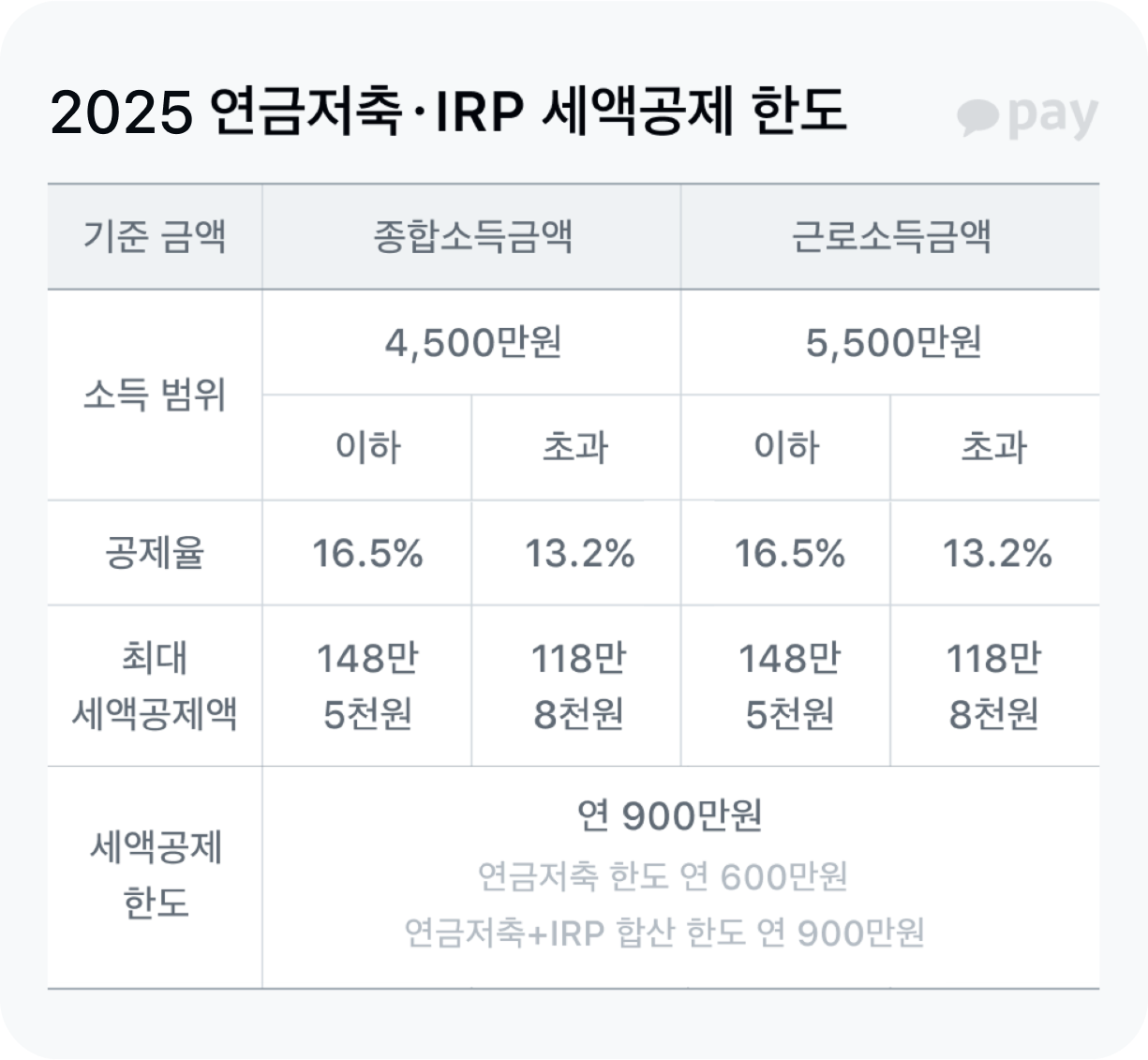This screenshot has height=1060, width=1148.
Task: Click the "연금저축 한도 연 600만원" note
Action: (x=663, y=876)
